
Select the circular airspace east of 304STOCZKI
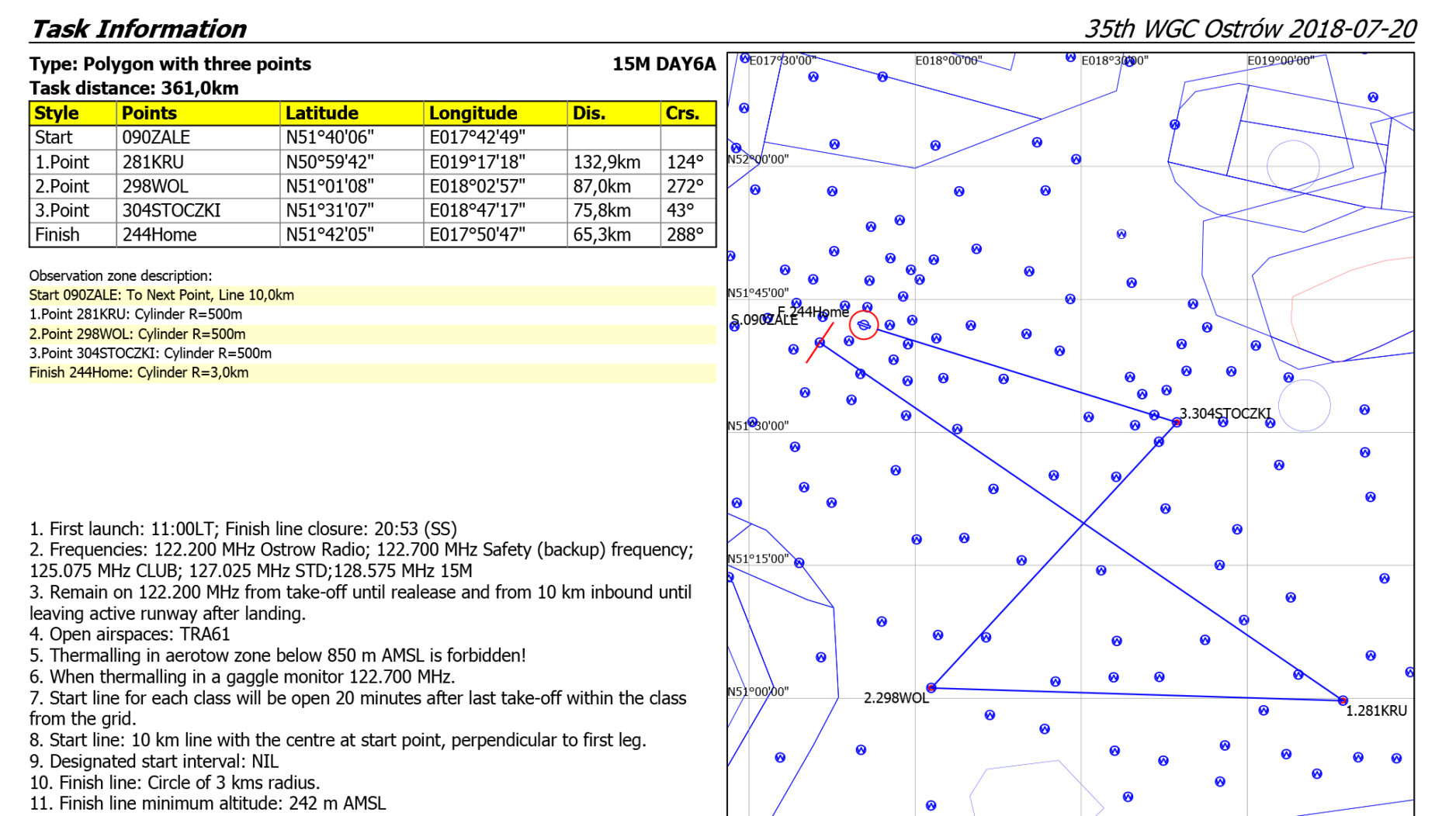1304,406
